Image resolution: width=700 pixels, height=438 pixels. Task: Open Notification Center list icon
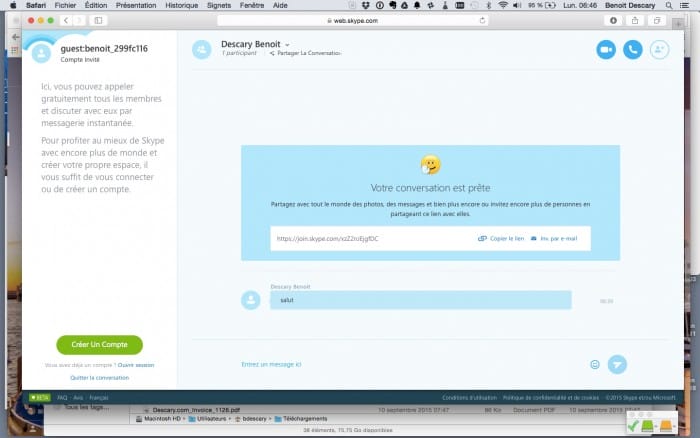pyautogui.click(x=684, y=5)
